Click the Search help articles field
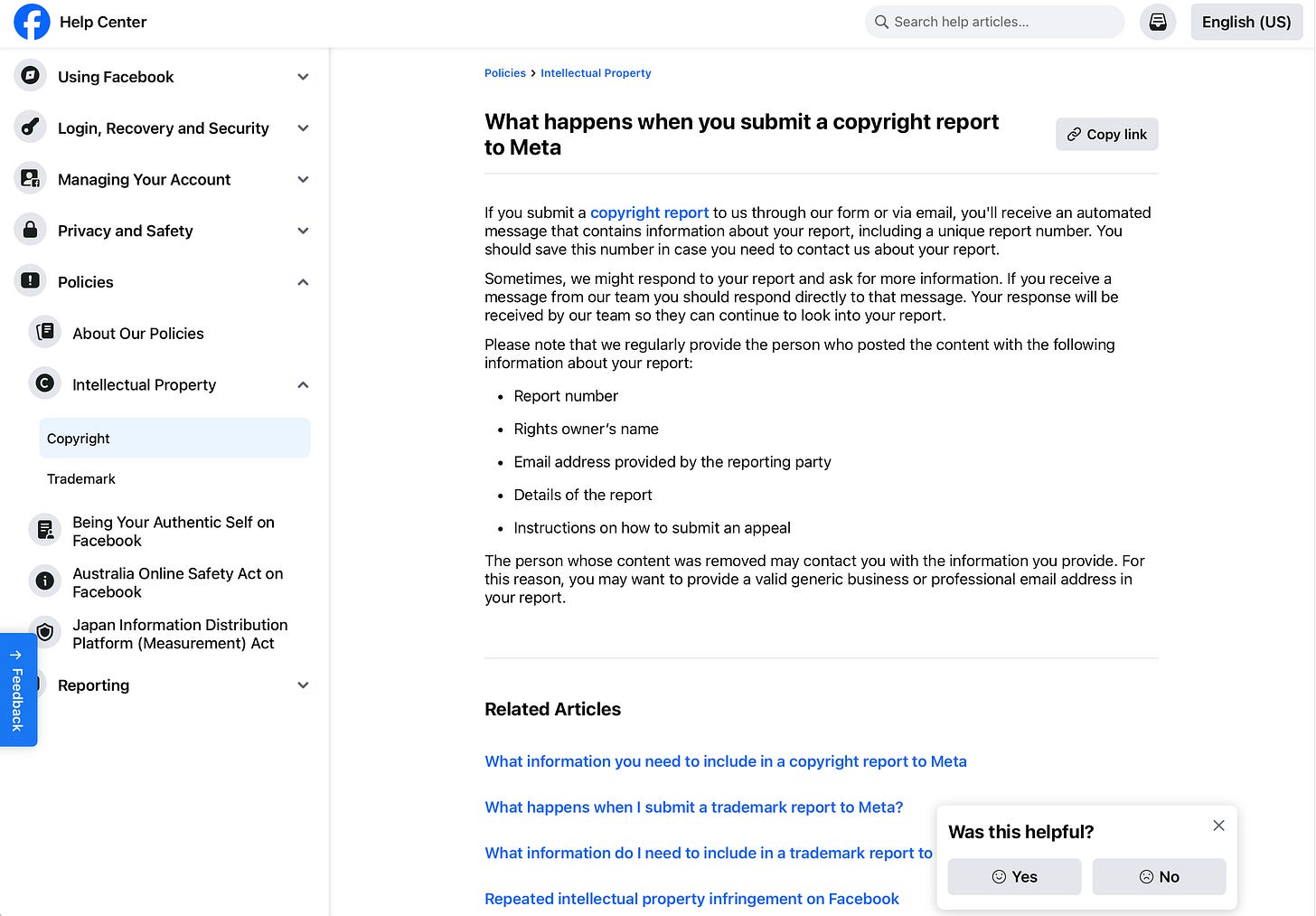 click(x=994, y=22)
